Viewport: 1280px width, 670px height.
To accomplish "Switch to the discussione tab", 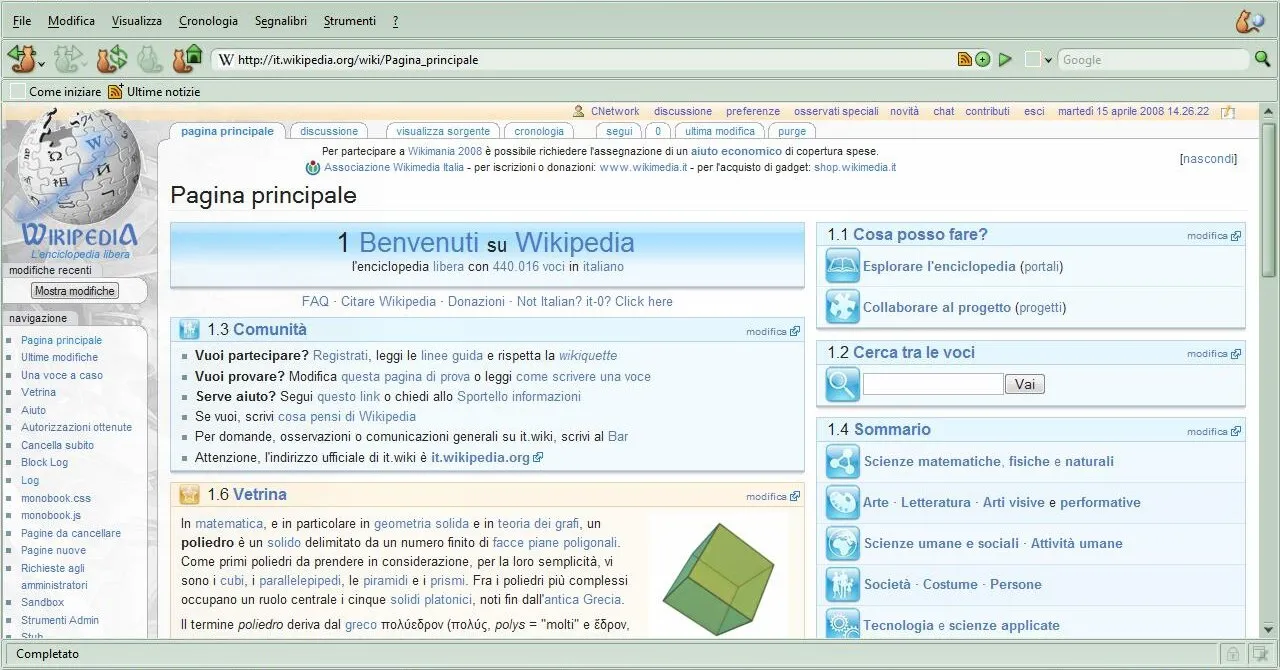I will coord(329,131).
